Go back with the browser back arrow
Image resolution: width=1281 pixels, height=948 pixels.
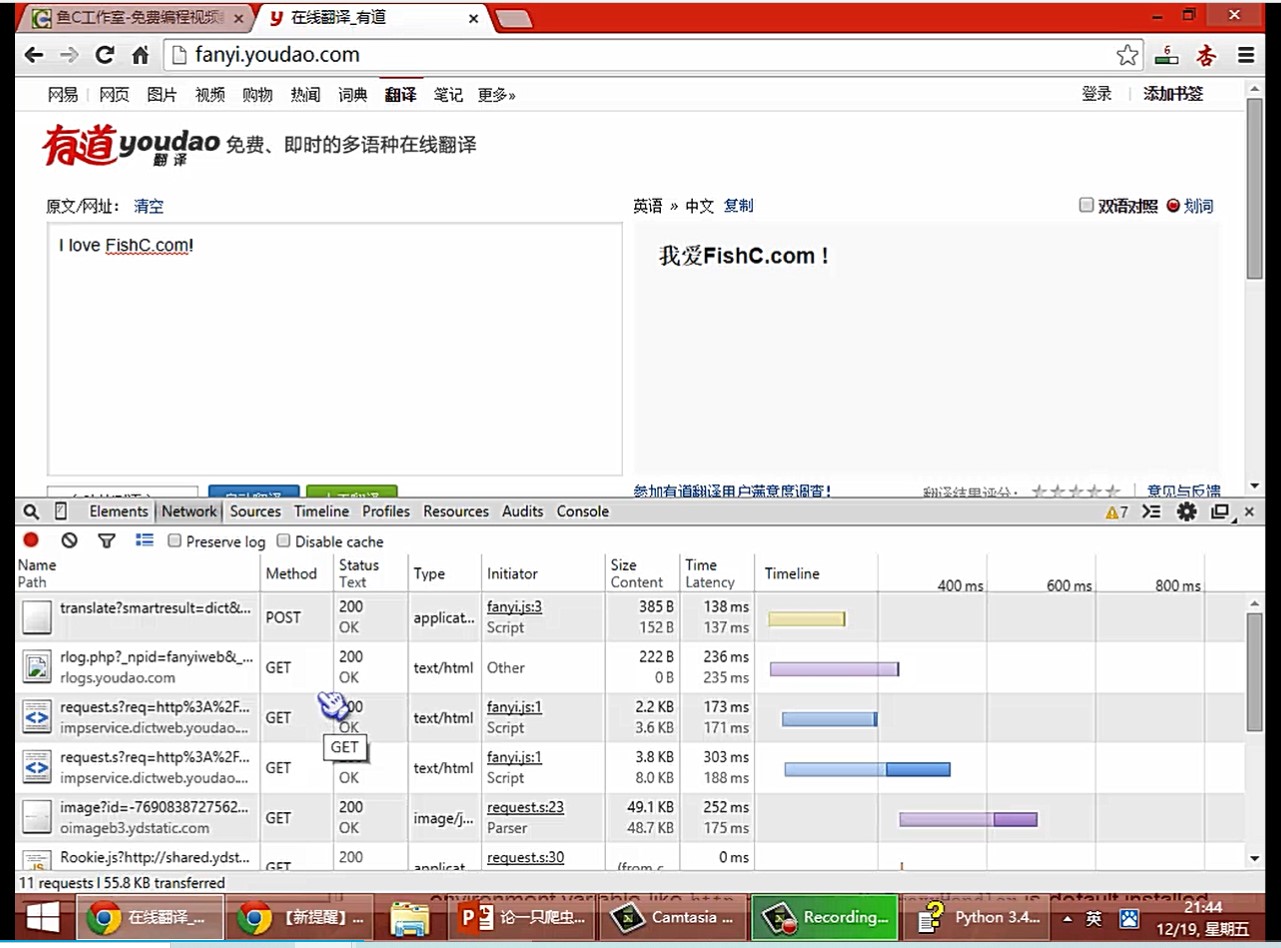(x=33, y=55)
